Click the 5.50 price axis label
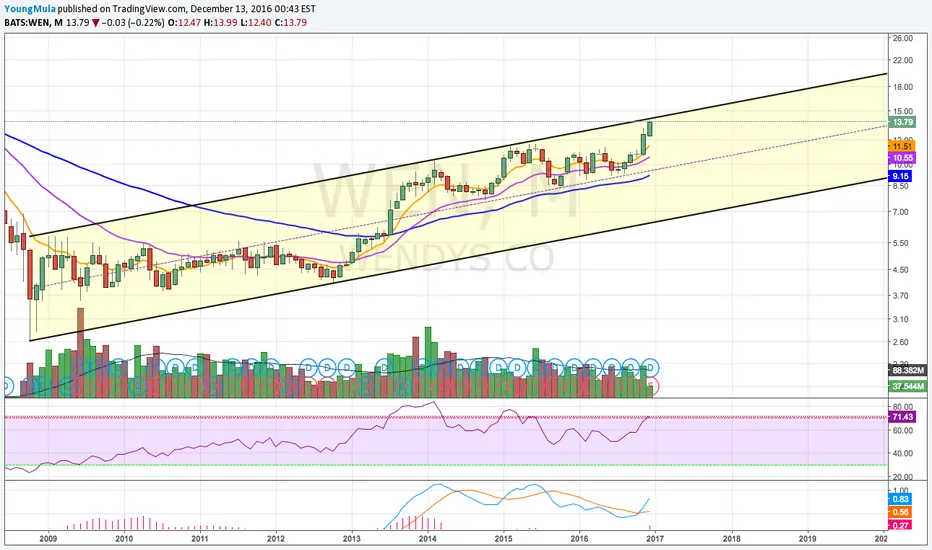This screenshot has height=550, width=932. pos(900,243)
